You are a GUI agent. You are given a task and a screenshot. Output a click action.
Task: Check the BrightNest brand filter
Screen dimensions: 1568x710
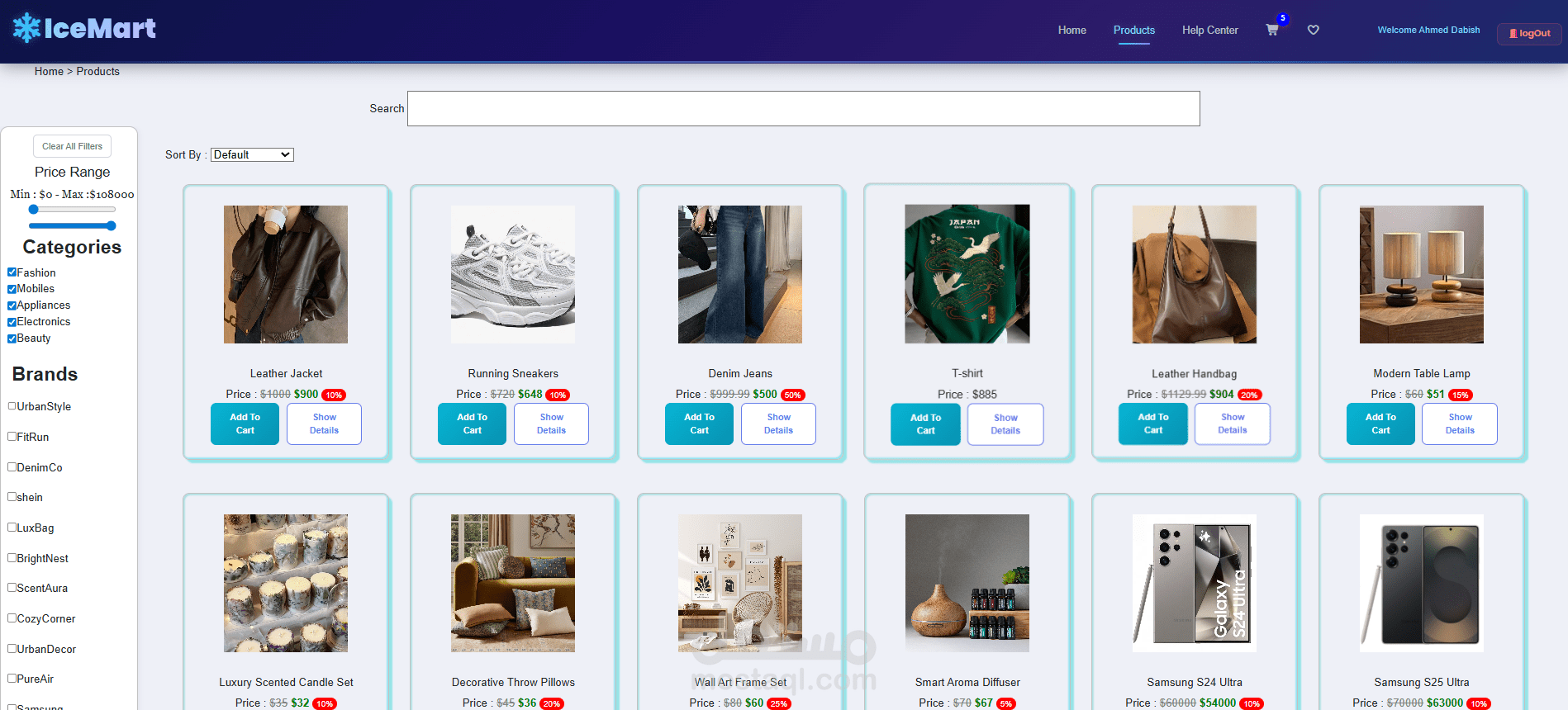[12, 558]
